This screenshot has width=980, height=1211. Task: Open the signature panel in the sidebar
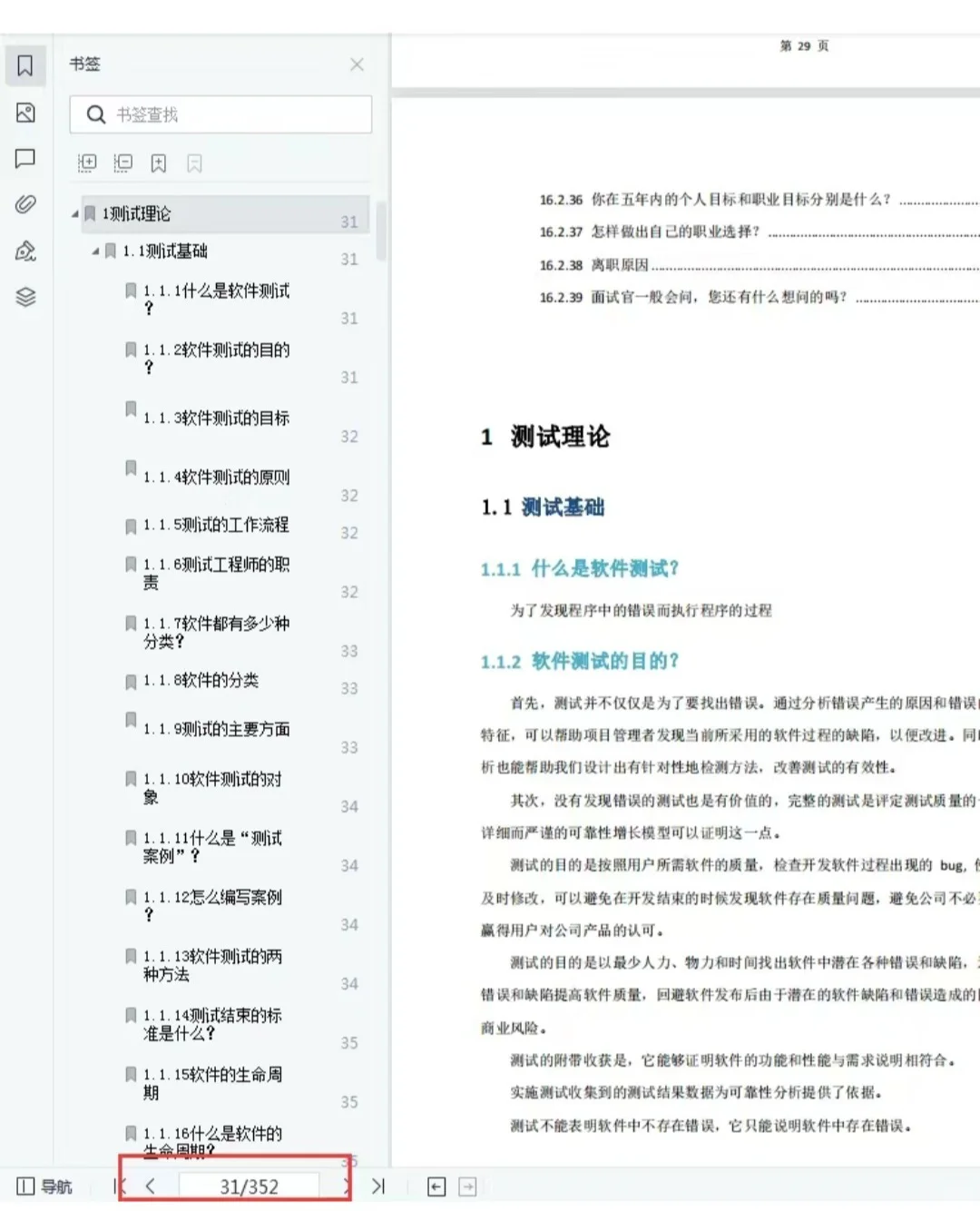(25, 251)
